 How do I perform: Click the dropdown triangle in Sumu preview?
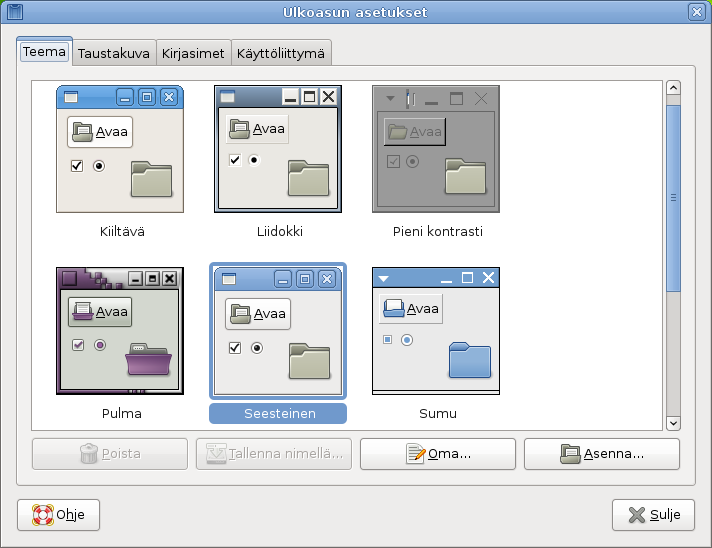[x=384, y=278]
